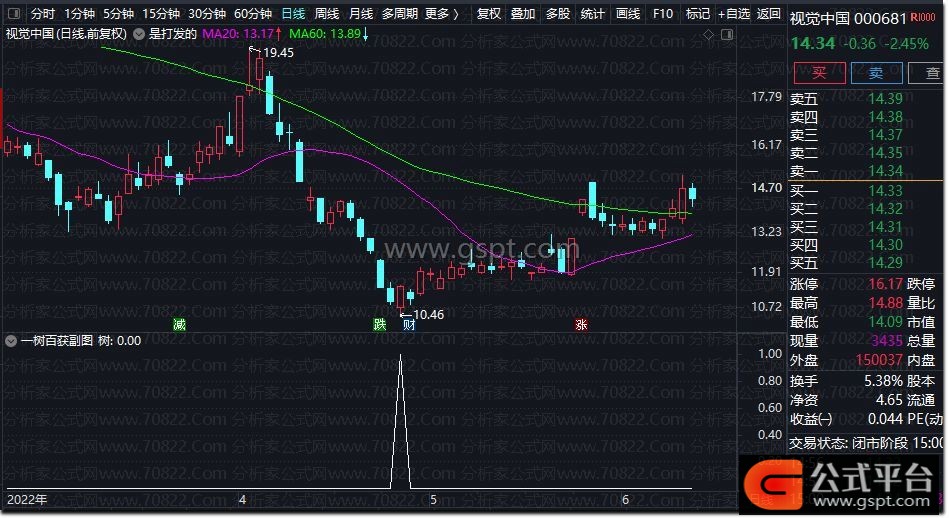This screenshot has height=518, width=949.
Task: Click the 跌 marker on the chart
Action: click(379, 325)
